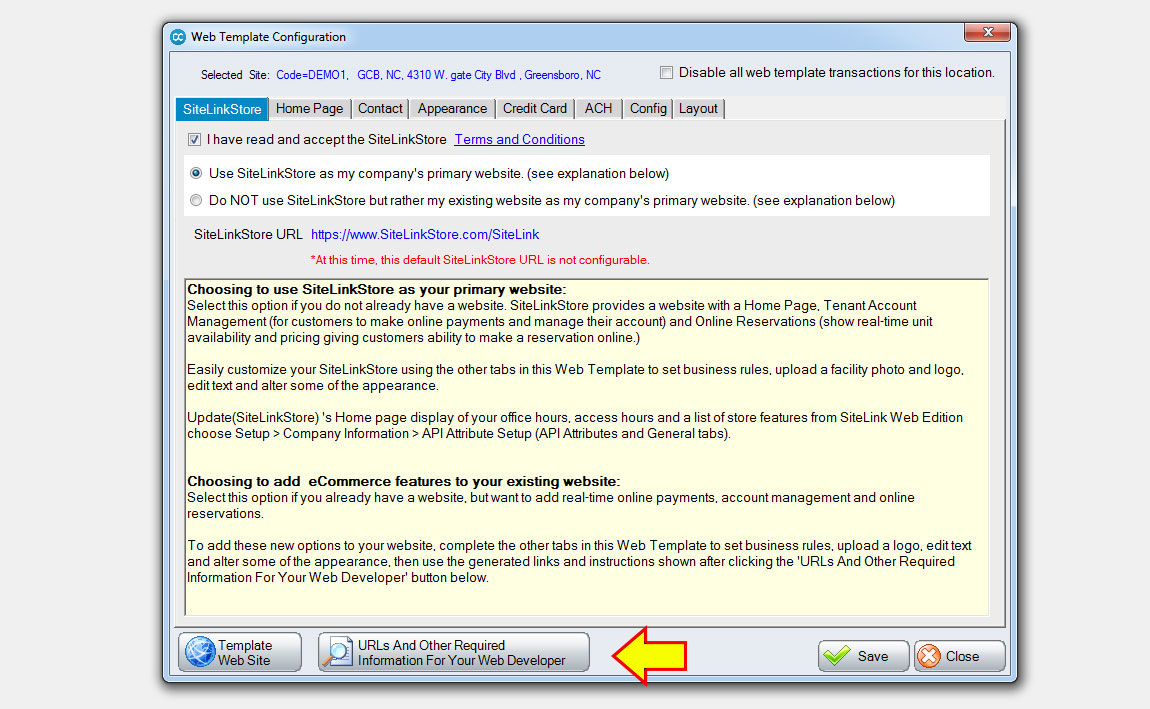Click the 'Choosing to use SiteLinkStore' heading
1150x709 pixels.
[376, 290]
